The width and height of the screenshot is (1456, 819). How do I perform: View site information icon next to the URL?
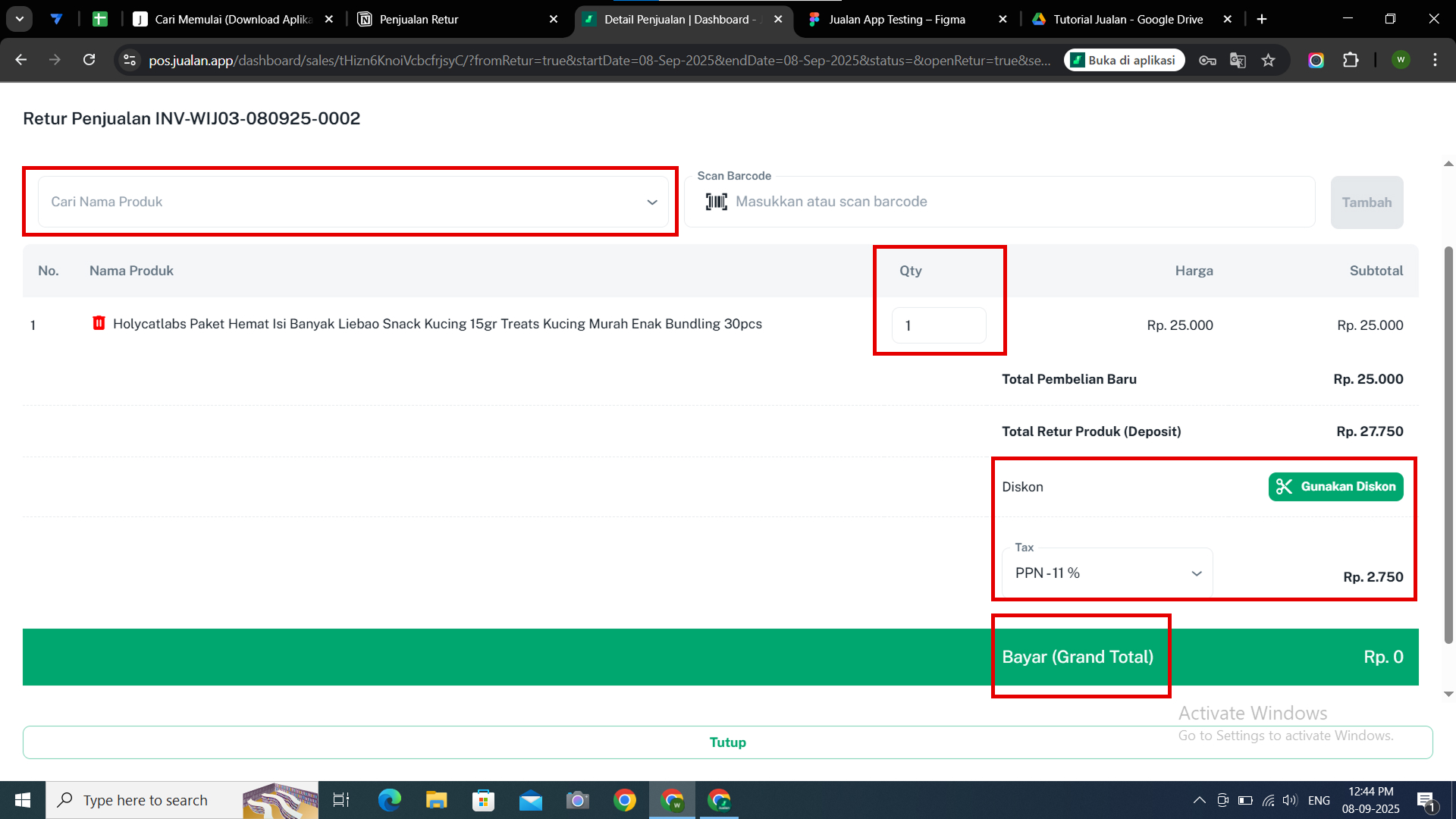(x=130, y=60)
